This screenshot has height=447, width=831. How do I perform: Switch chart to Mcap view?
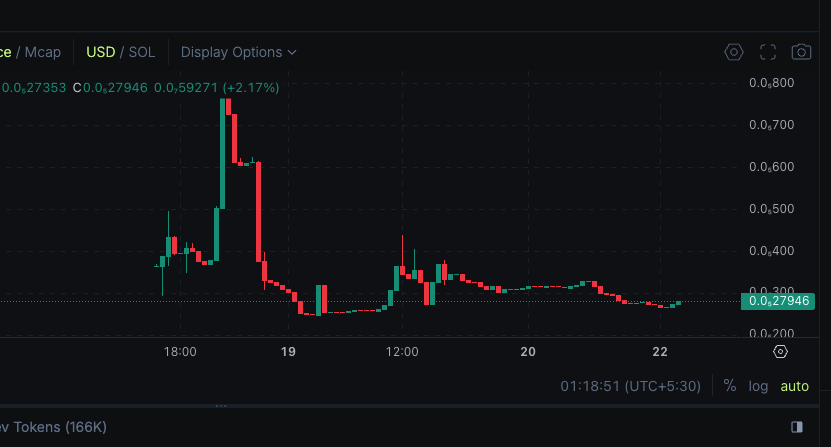(42, 52)
